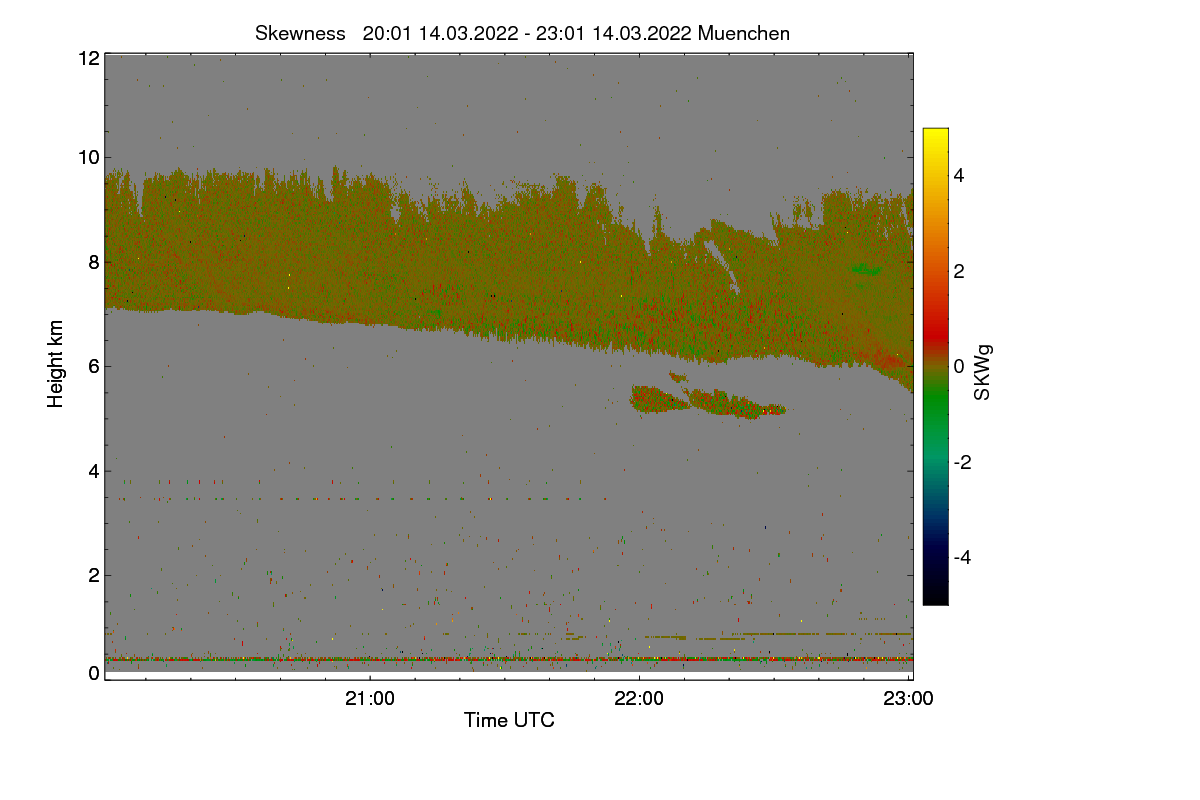Select the Height km axis label
This screenshot has width=1200, height=800.
coord(56,363)
